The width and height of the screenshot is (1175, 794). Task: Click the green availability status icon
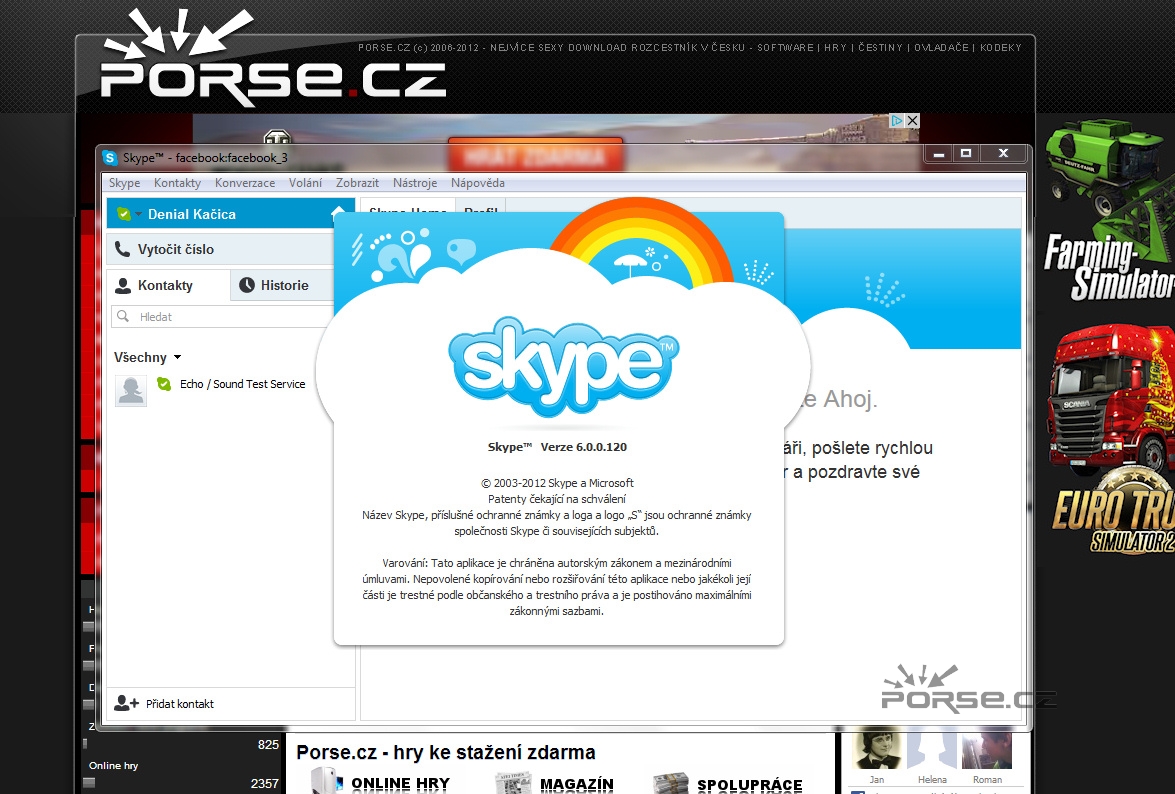click(125, 213)
